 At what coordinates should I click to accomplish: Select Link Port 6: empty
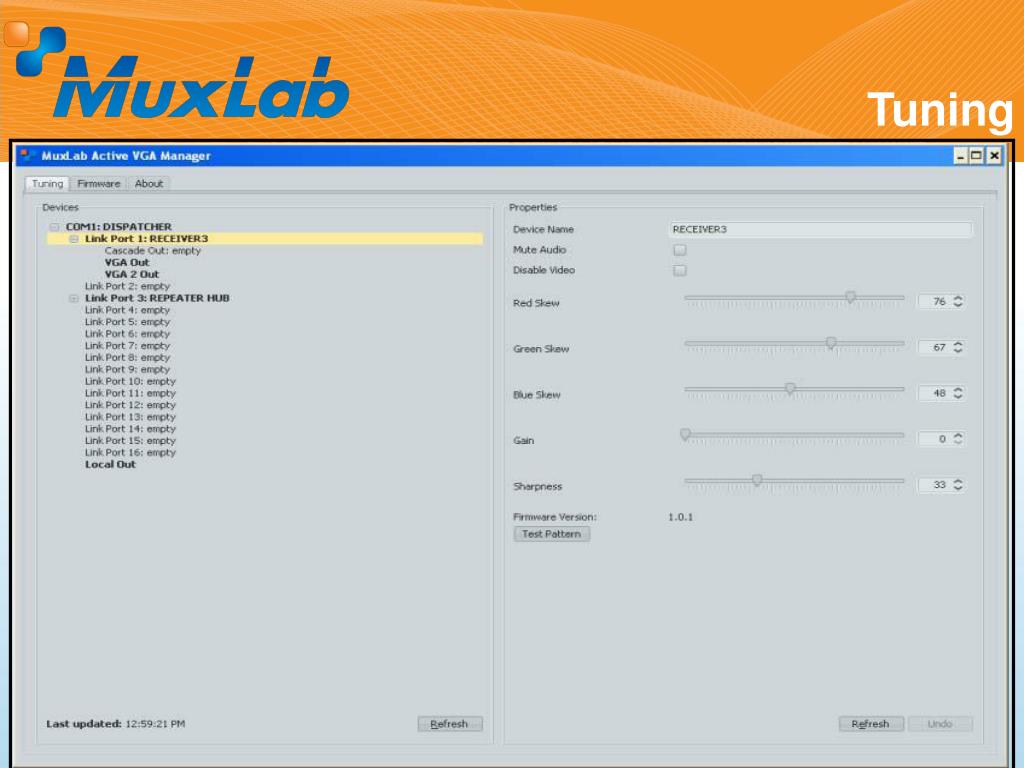tap(127, 334)
